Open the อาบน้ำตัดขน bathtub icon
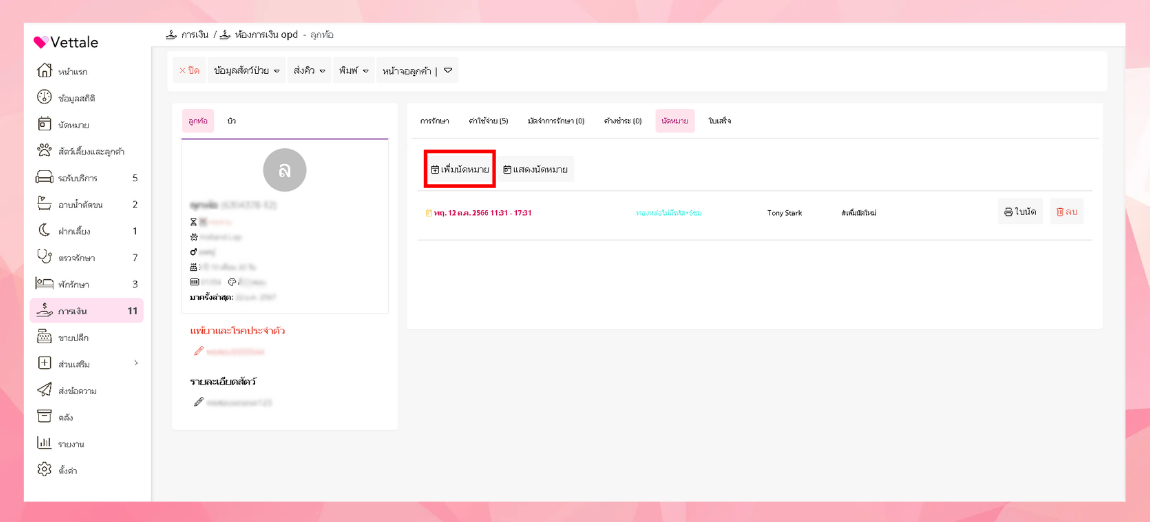 (x=44, y=204)
